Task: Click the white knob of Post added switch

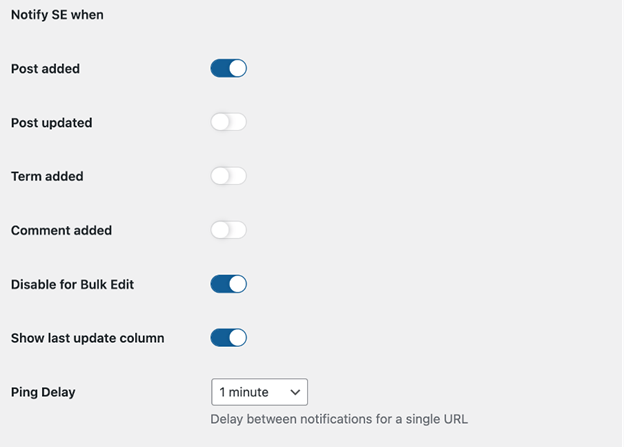Action: (237, 69)
